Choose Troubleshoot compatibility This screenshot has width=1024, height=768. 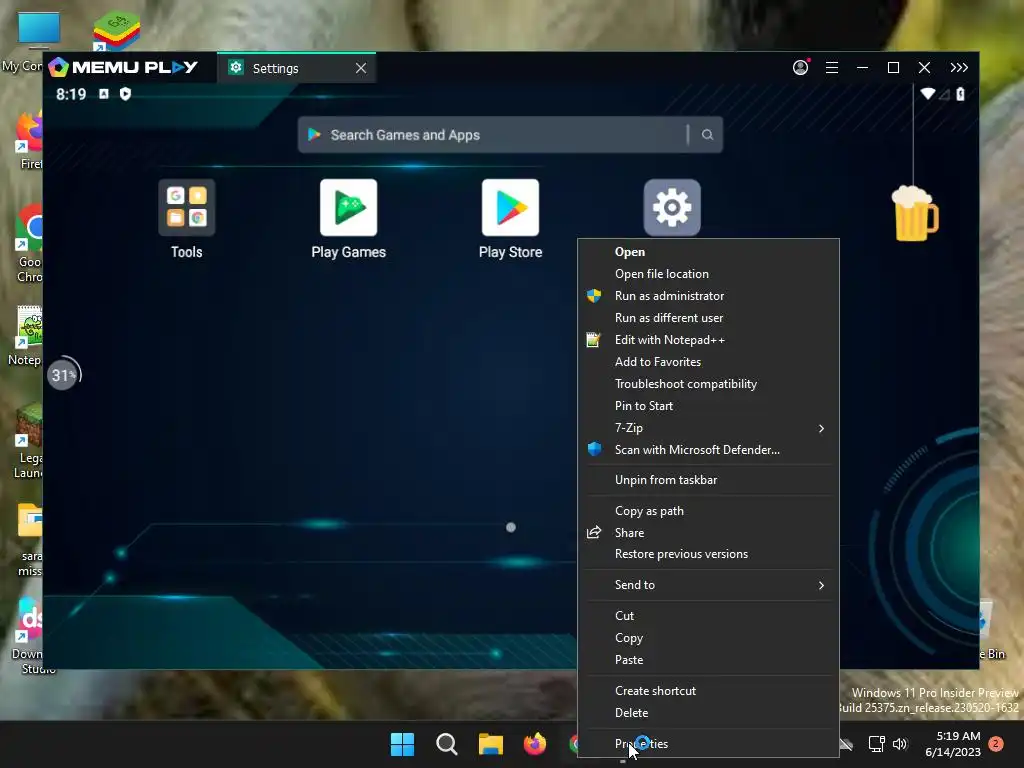709,384
